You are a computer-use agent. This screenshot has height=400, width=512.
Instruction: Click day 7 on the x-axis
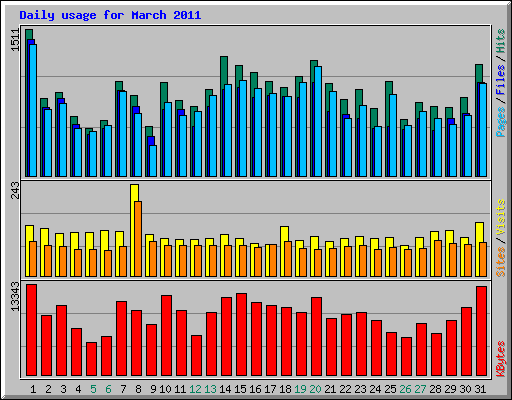[123, 389]
